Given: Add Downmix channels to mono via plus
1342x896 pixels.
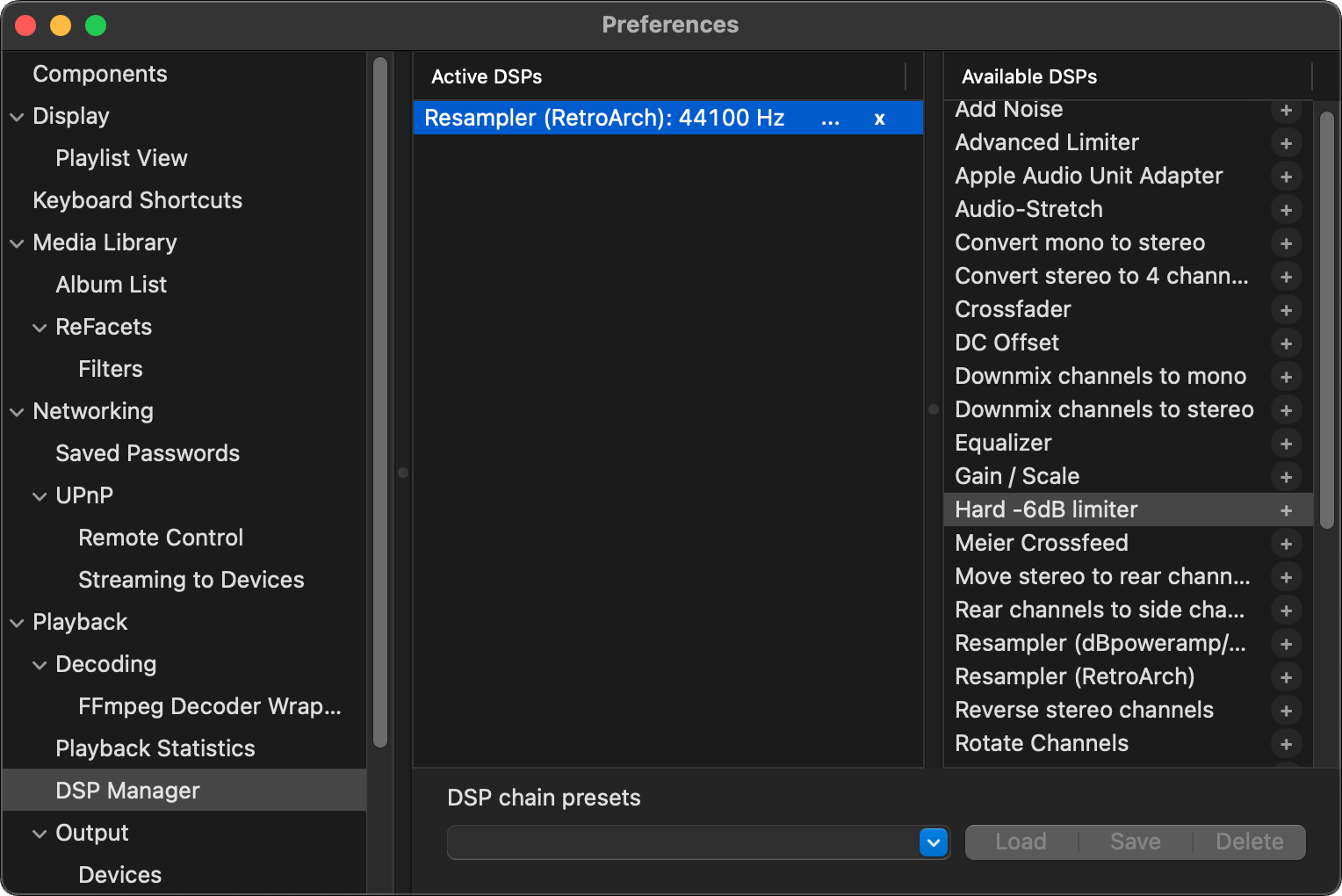Looking at the screenshot, I should tap(1286, 377).
